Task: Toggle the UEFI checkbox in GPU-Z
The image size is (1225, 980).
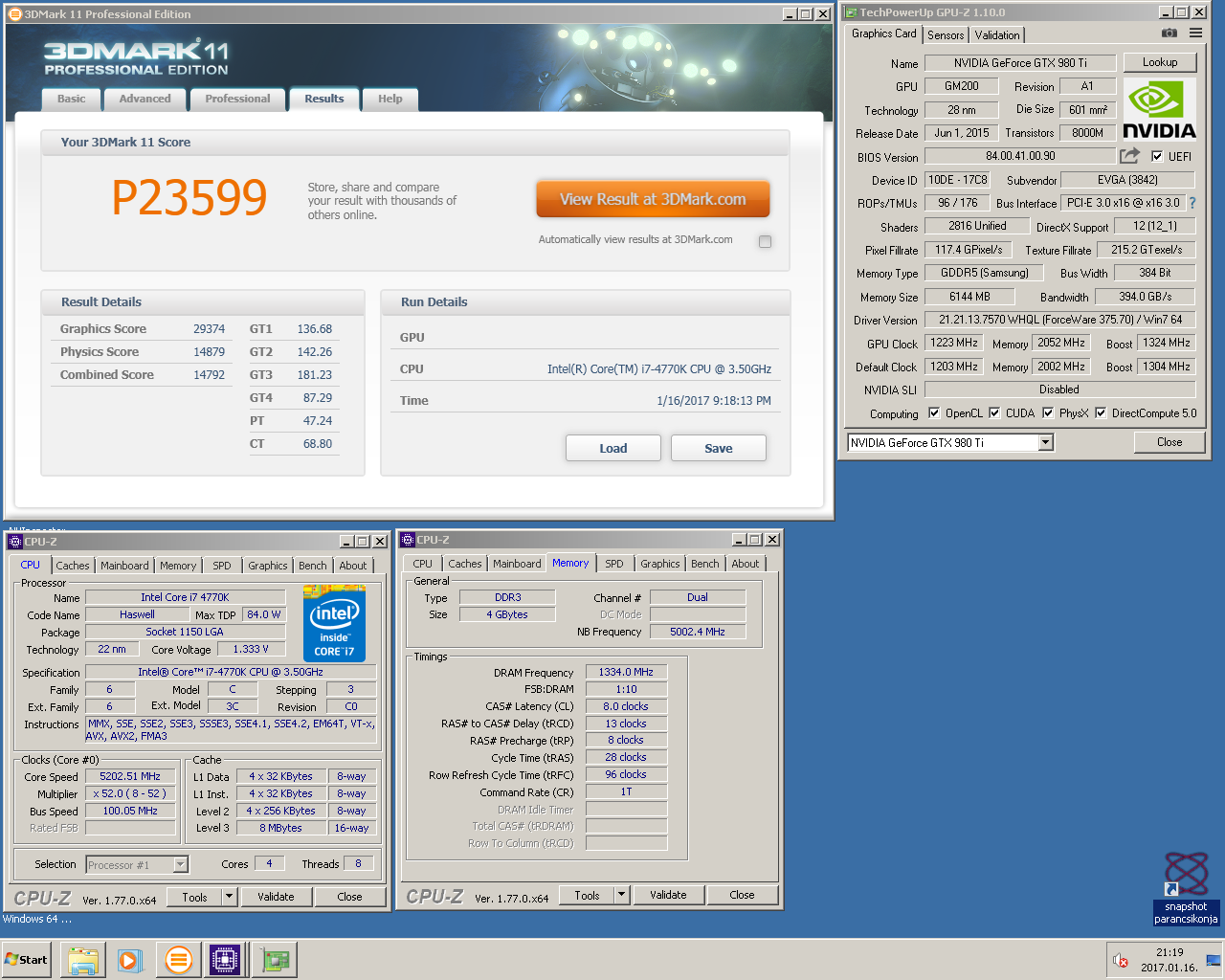Action: 1157,156
